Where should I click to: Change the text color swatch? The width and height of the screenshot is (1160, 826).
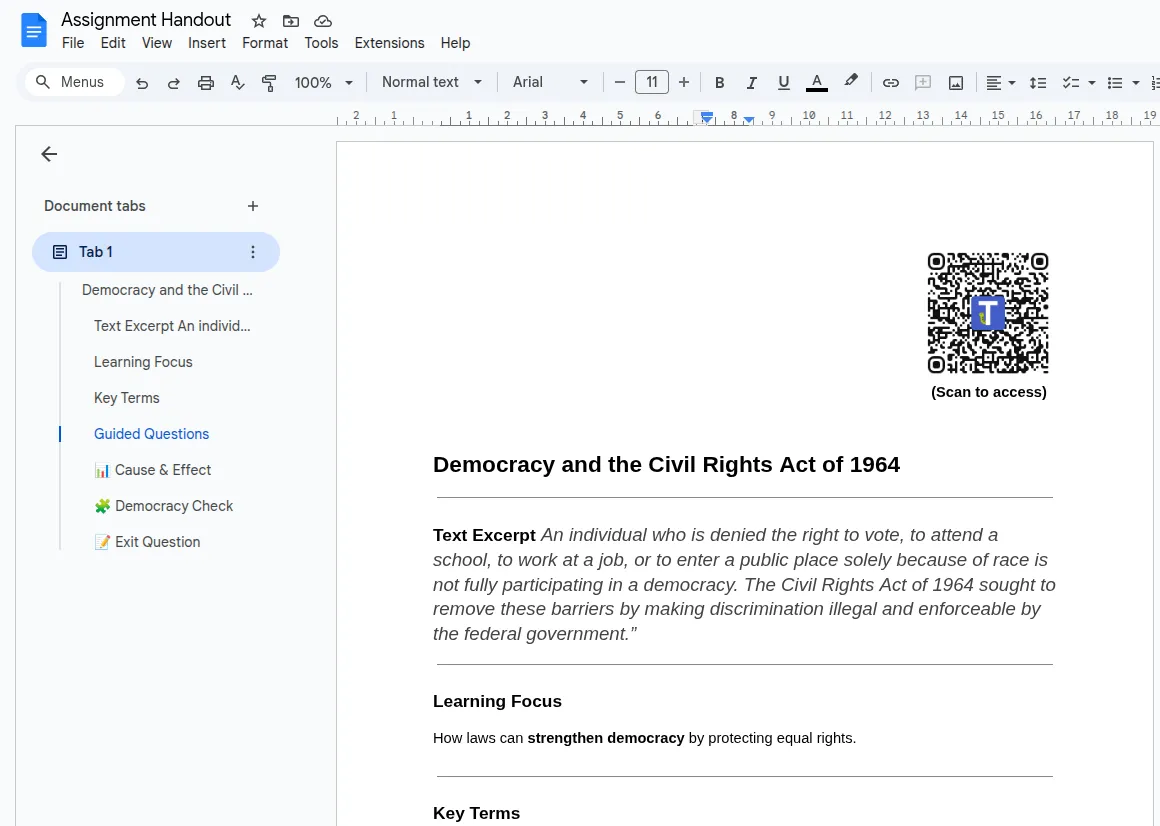tap(816, 82)
